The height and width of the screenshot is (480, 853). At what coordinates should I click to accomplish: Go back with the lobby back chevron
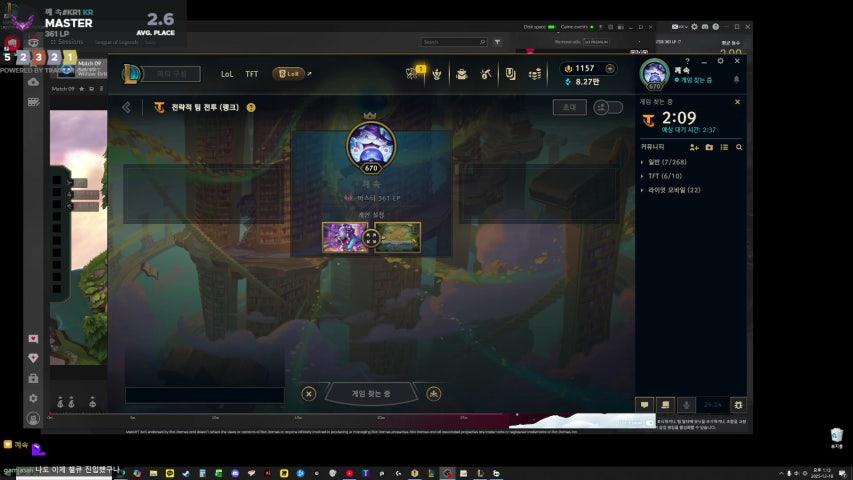[x=127, y=107]
